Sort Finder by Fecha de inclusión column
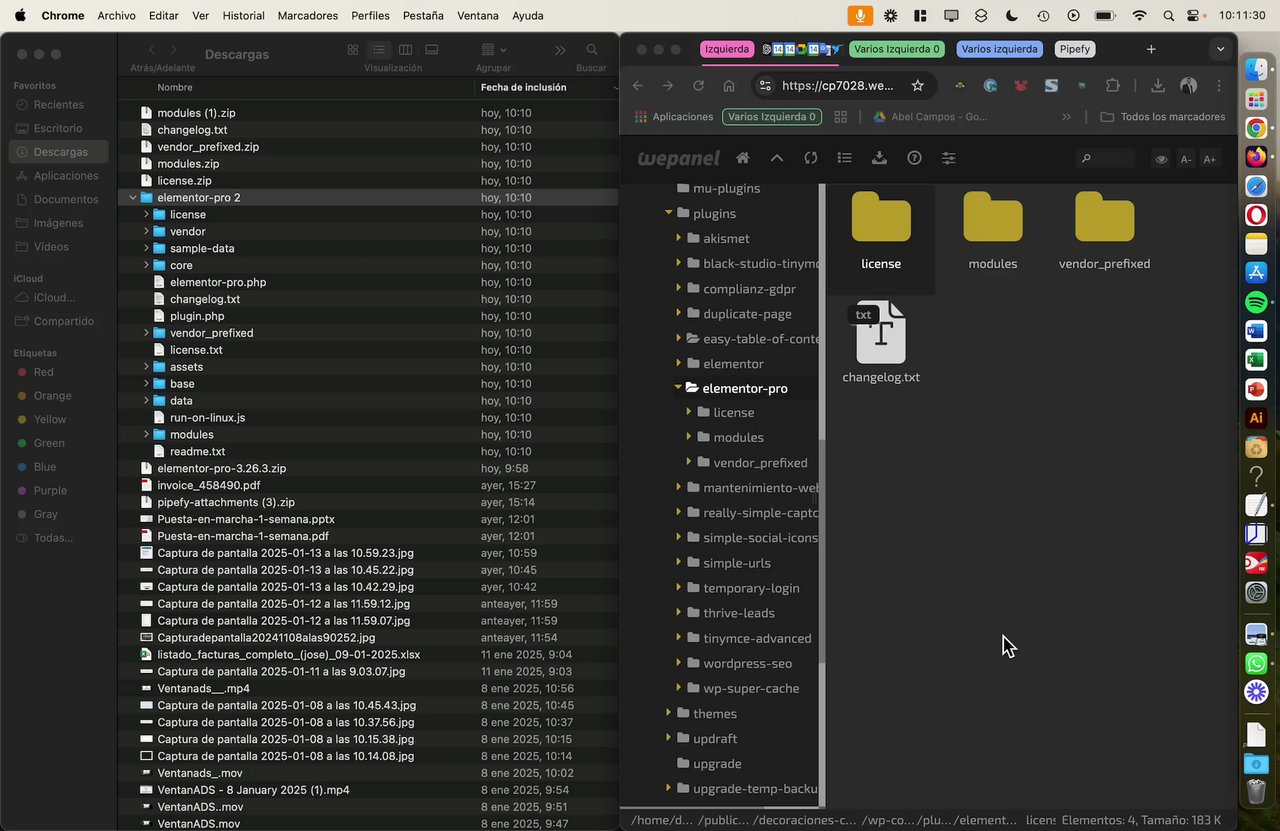The image size is (1280, 831). point(524,87)
